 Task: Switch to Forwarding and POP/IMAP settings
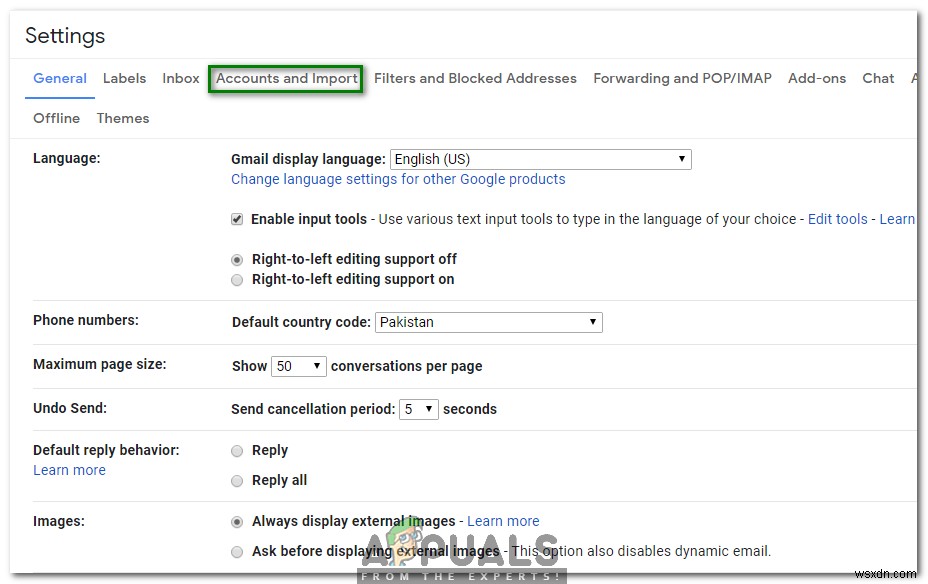[682, 78]
